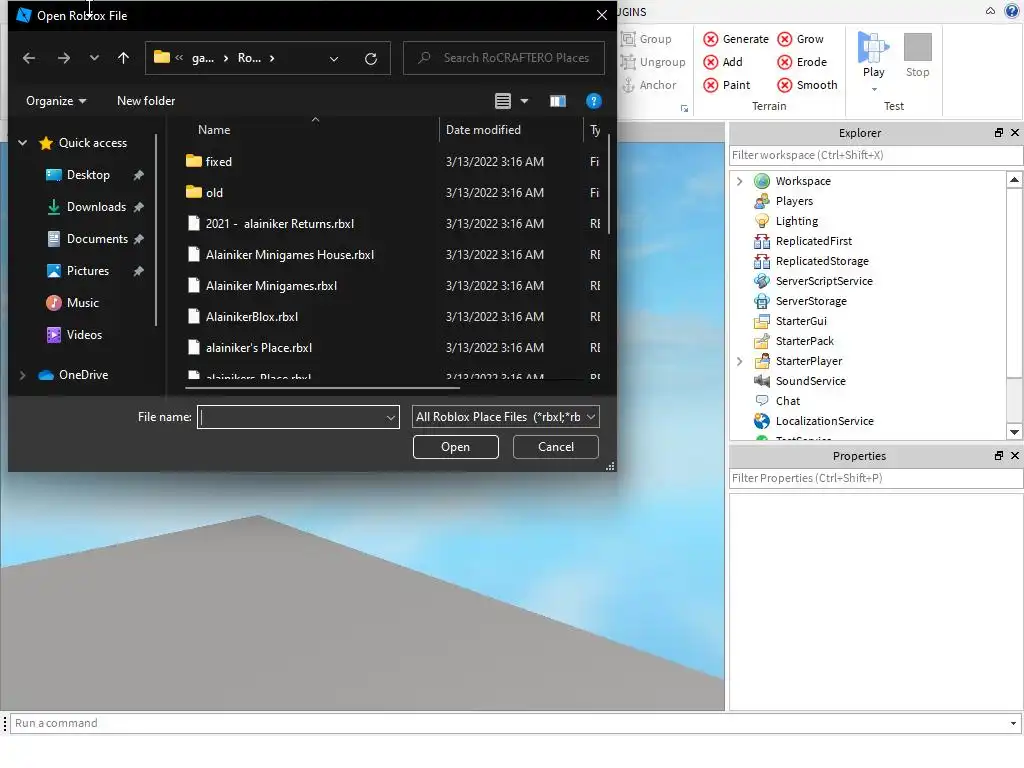Open the file dialog help
Screen dimensions: 1024x768
coord(594,101)
